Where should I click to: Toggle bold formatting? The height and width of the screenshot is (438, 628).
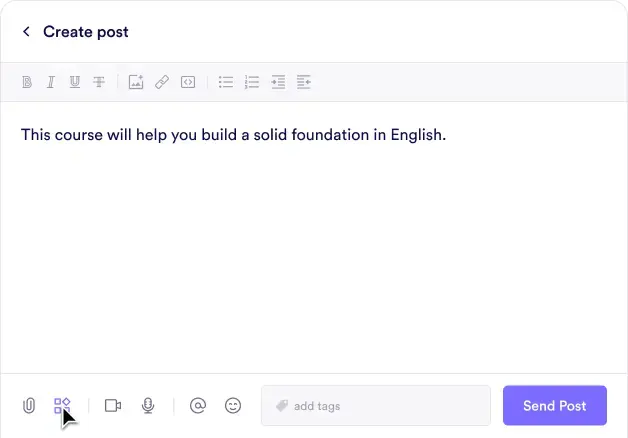coord(27,82)
